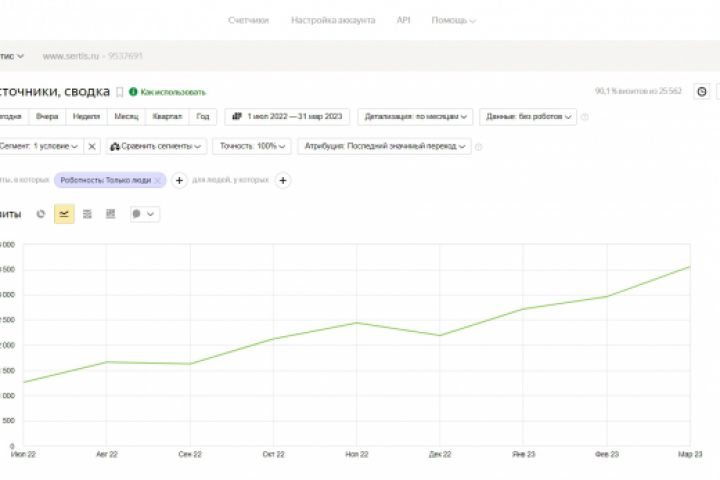Add a people condition with plus after для людей, у которых
Viewport: 720px width, 480px height.
pos(283,181)
